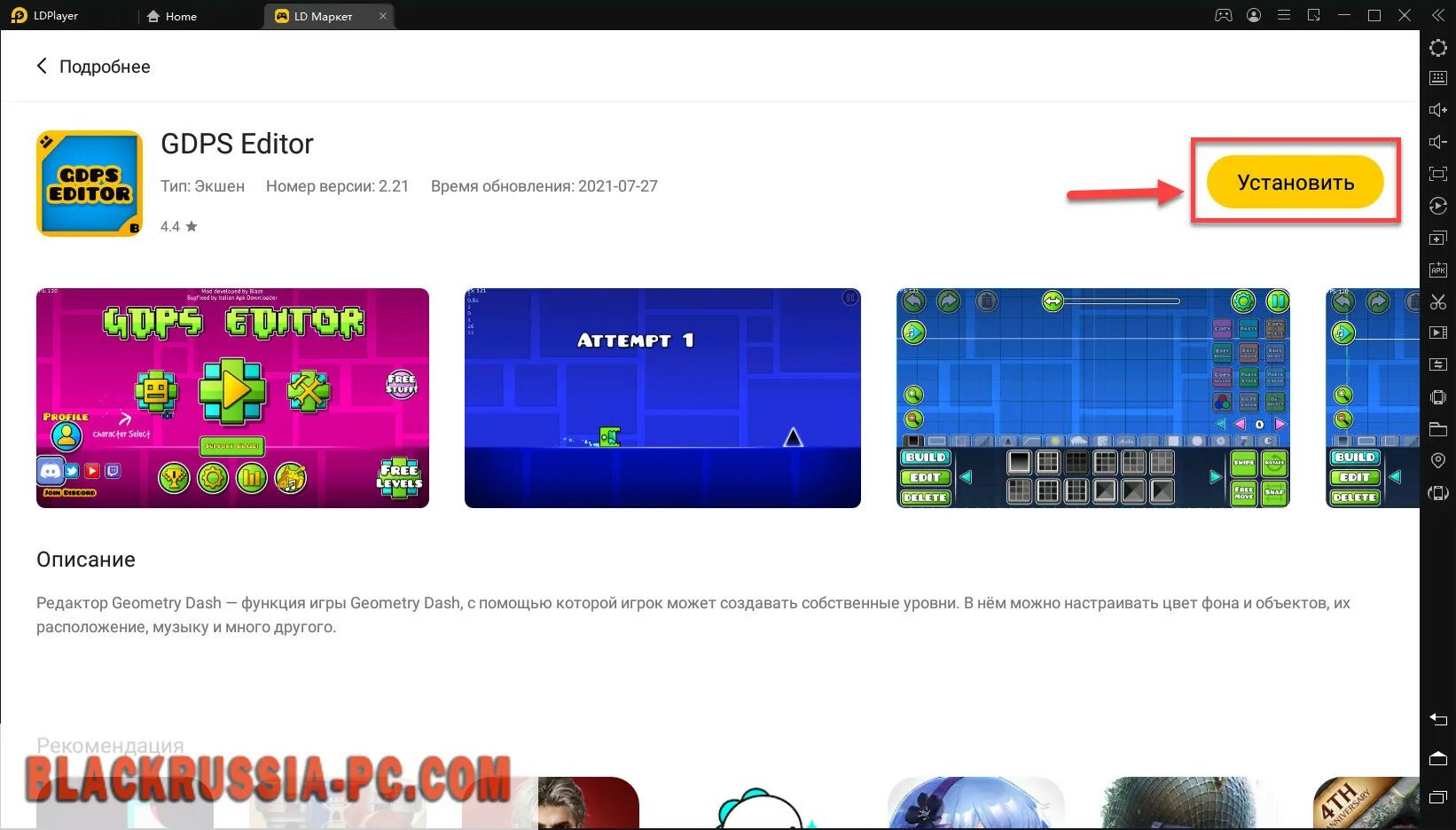
Task: Click the Номер версии: 2.21 text
Action: (x=337, y=186)
